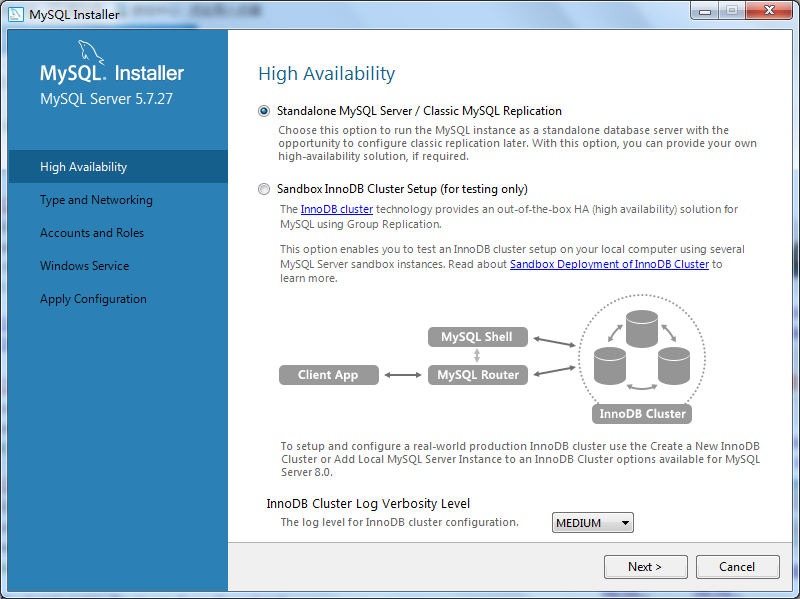The image size is (800, 599).
Task: Select the Windows Service step
Action: (x=84, y=266)
